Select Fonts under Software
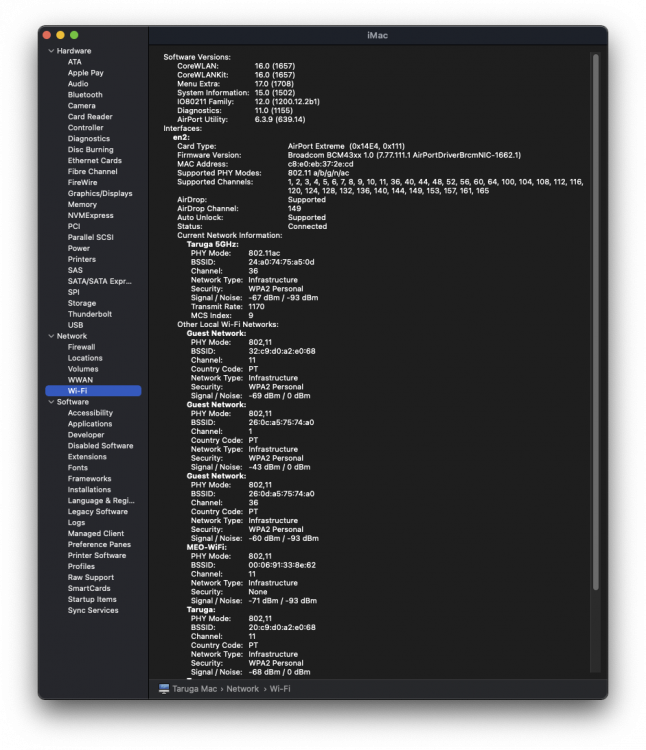 pos(77,468)
